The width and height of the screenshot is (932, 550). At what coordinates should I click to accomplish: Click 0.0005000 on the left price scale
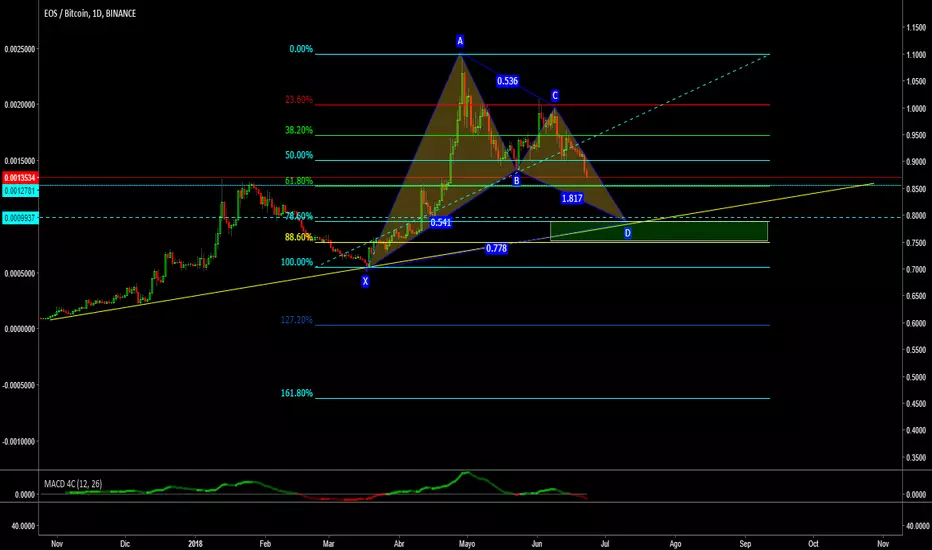(x=20, y=274)
